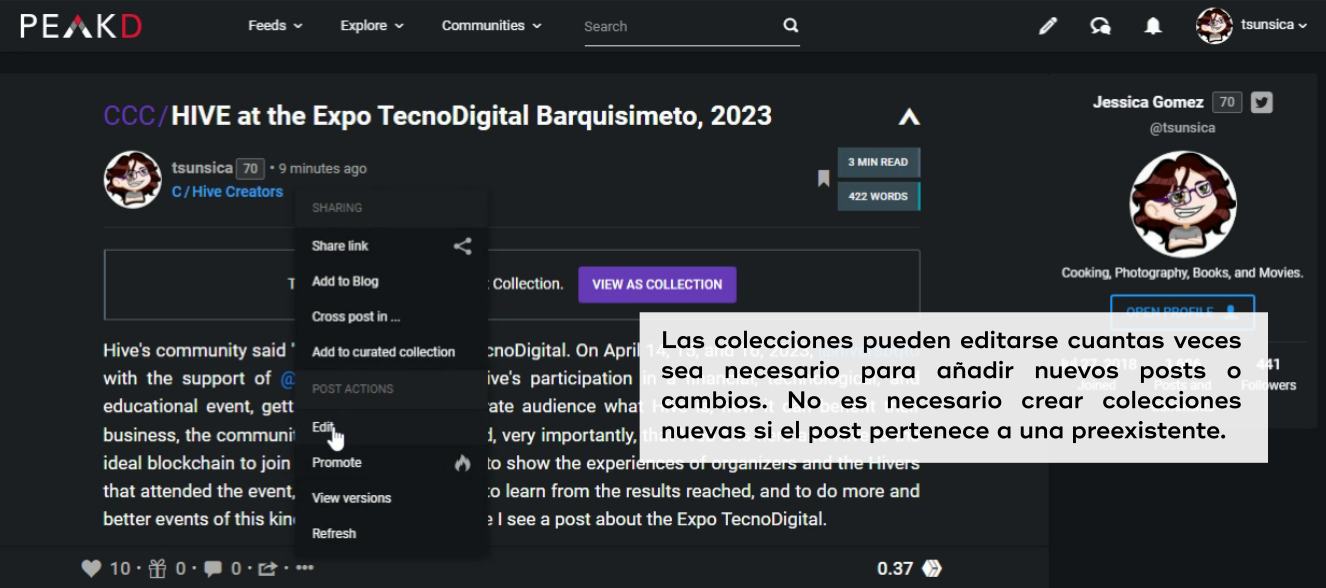Open the C/Hive Creators community link
Image resolution: width=1326 pixels, height=588 pixels.
pos(227,192)
